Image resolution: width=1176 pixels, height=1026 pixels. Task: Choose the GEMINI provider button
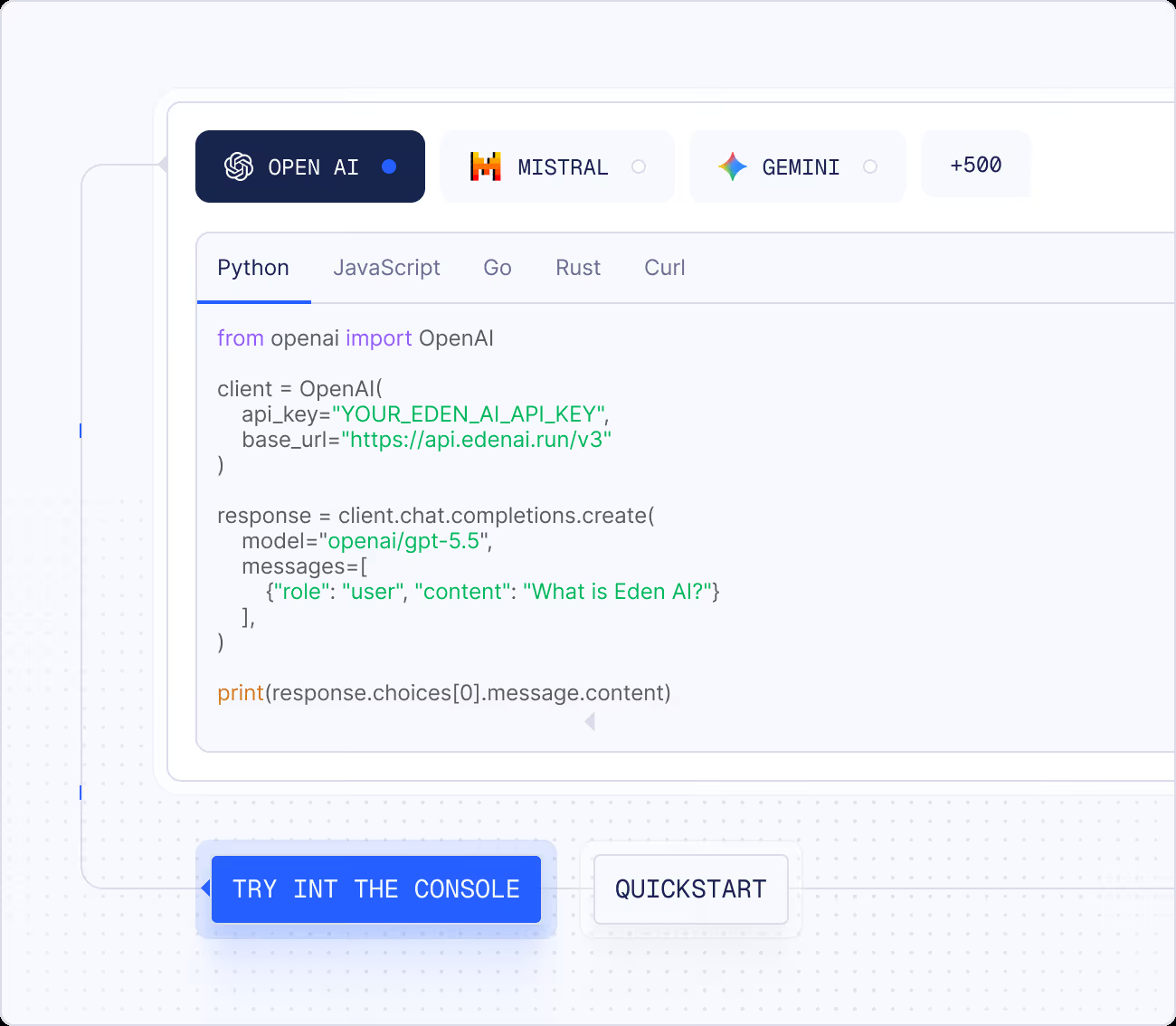click(x=798, y=166)
